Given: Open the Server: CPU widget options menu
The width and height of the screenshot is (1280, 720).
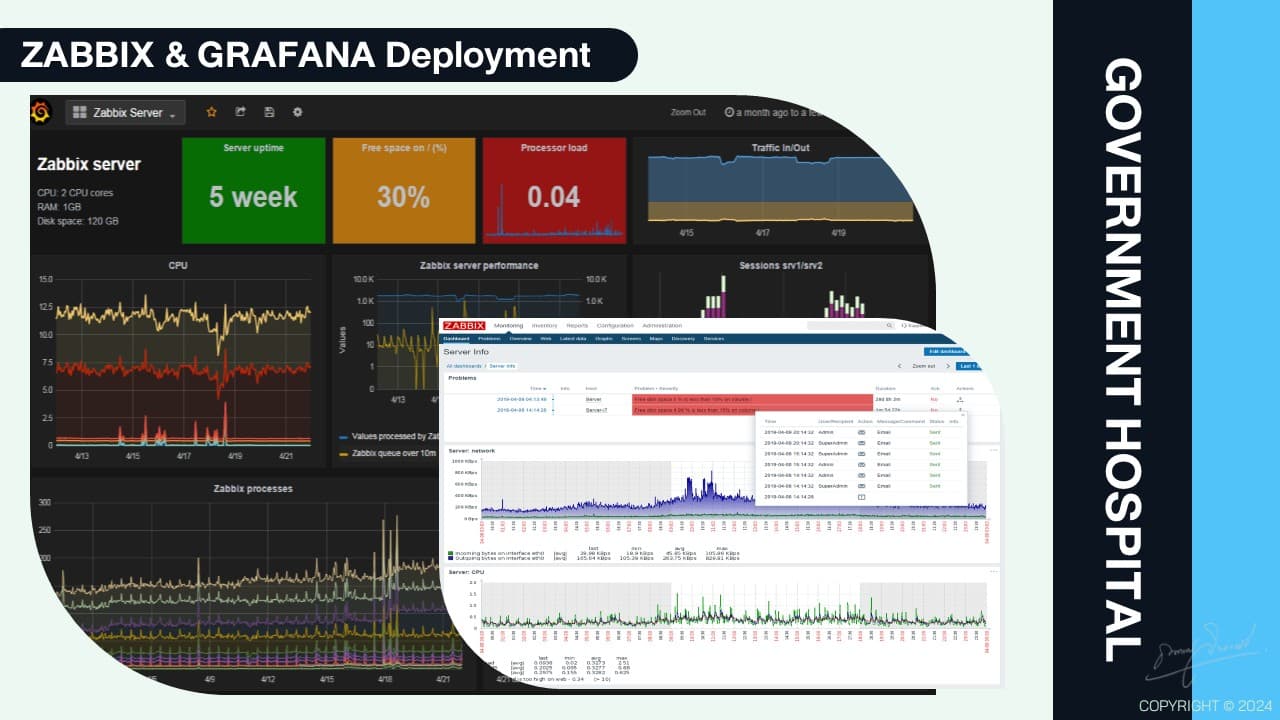Looking at the screenshot, I should [994, 571].
